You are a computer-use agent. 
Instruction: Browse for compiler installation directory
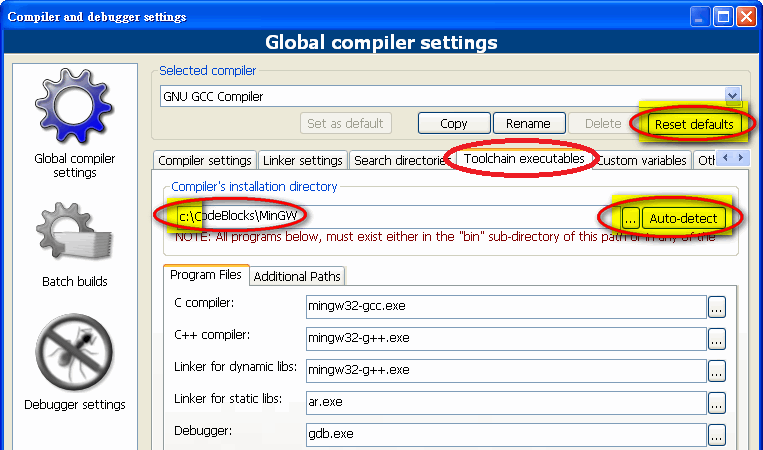630,218
